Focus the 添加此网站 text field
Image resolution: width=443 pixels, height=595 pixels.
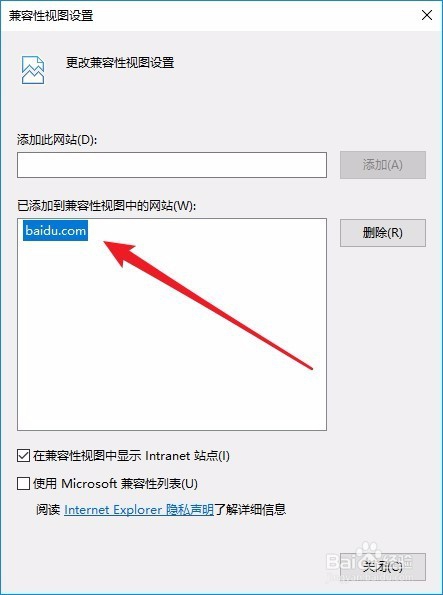pos(172,165)
